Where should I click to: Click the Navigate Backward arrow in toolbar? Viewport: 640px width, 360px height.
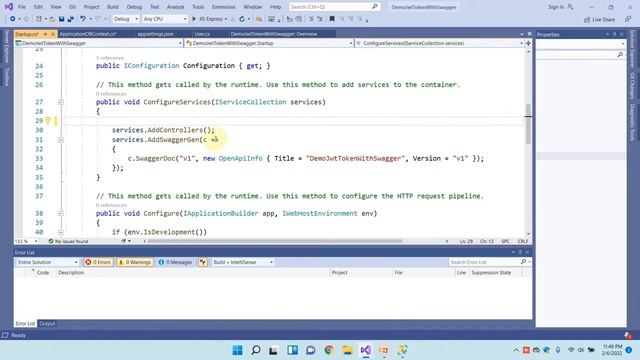pos(12,19)
